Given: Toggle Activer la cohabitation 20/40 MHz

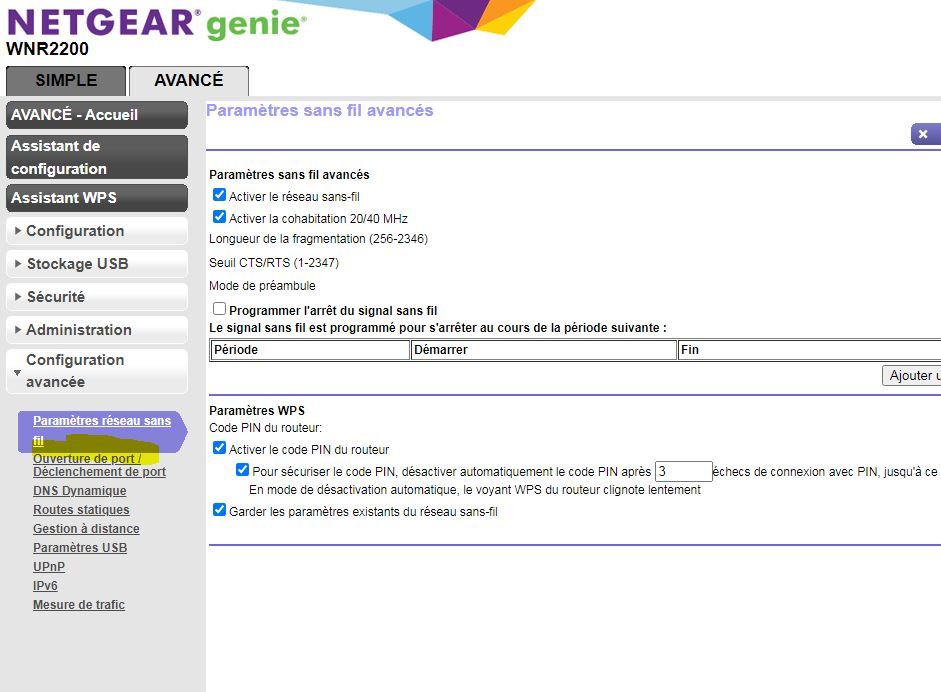Looking at the screenshot, I should click(x=220, y=217).
